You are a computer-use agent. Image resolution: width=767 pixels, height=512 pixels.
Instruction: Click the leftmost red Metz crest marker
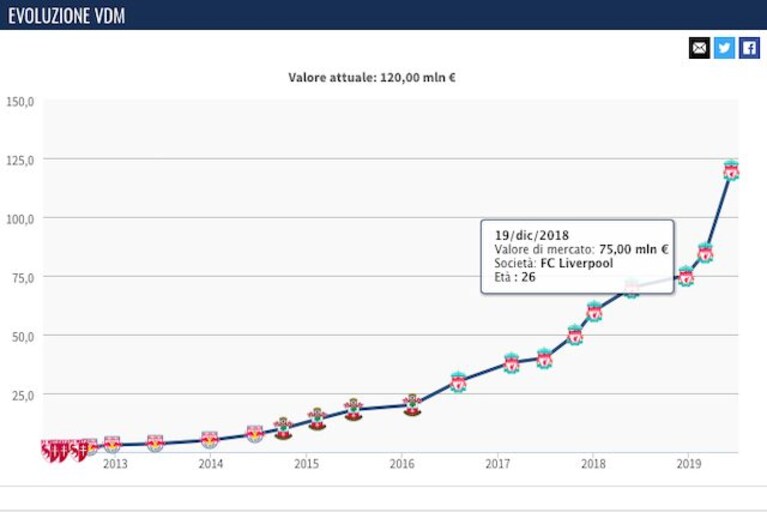pos(50,451)
